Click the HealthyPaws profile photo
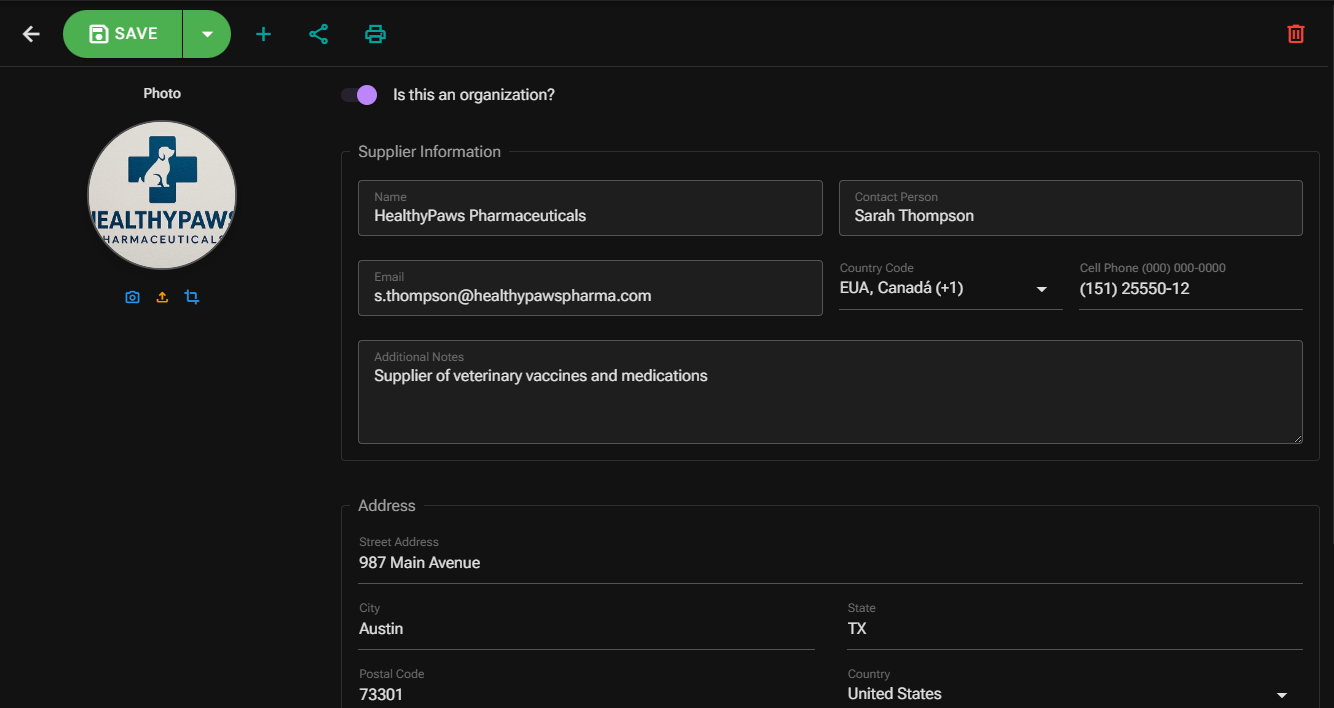 [x=162, y=194]
